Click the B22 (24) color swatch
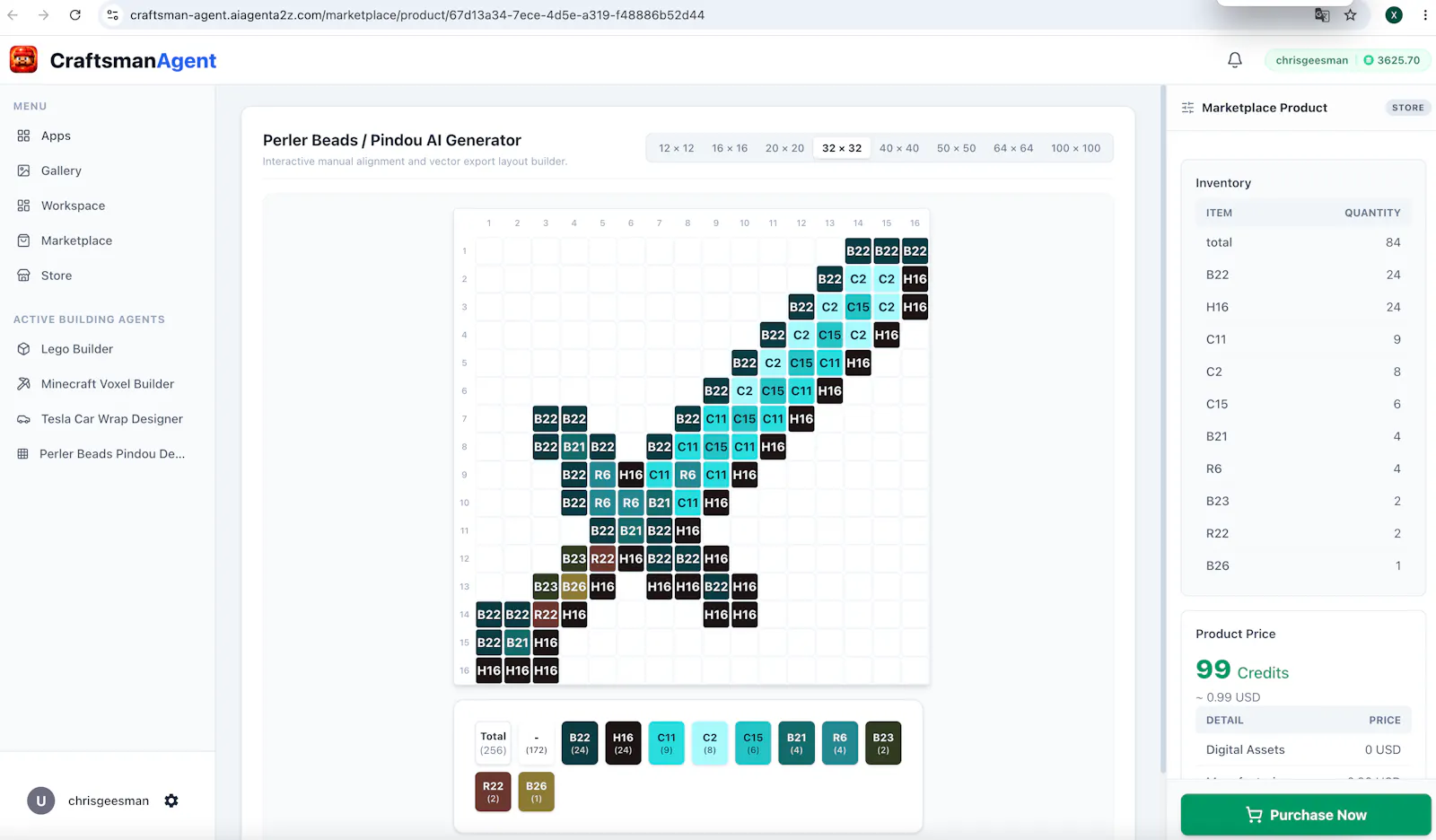Viewport: 1436px width, 840px height. point(580,743)
